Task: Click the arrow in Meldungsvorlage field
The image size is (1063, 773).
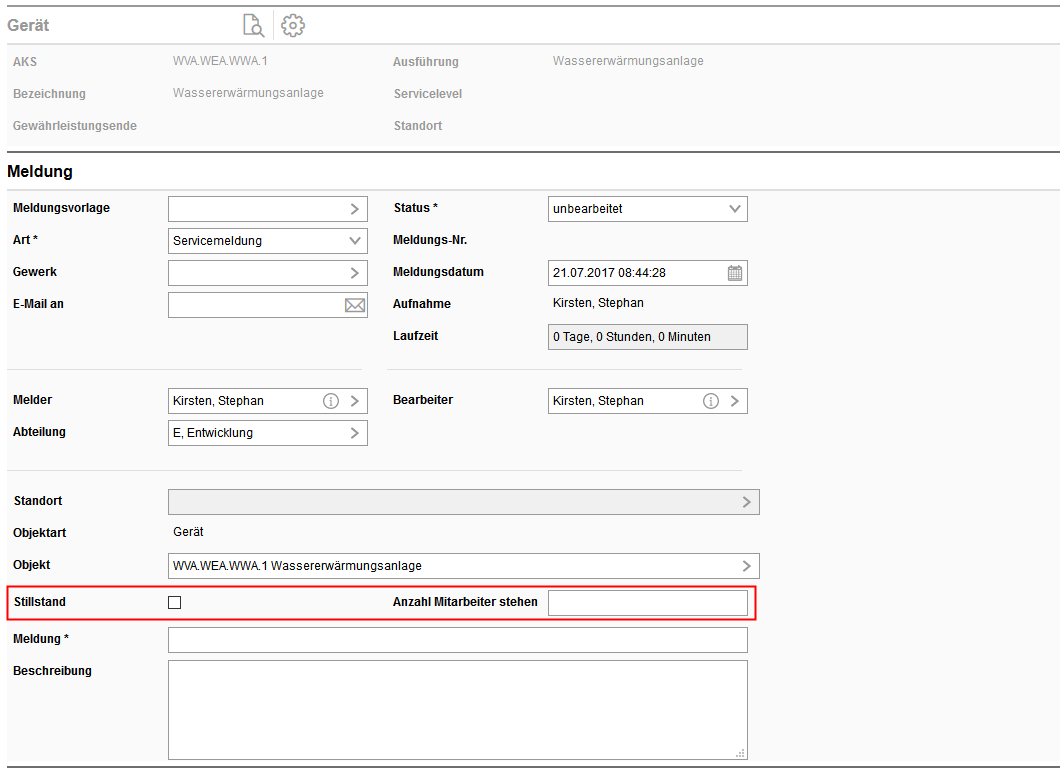Action: pyautogui.click(x=354, y=209)
